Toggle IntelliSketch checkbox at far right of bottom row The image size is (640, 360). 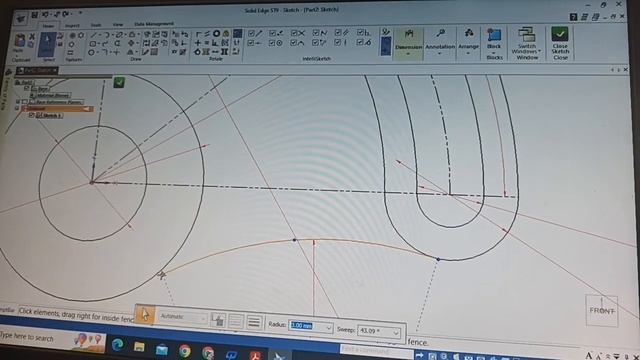point(360,42)
